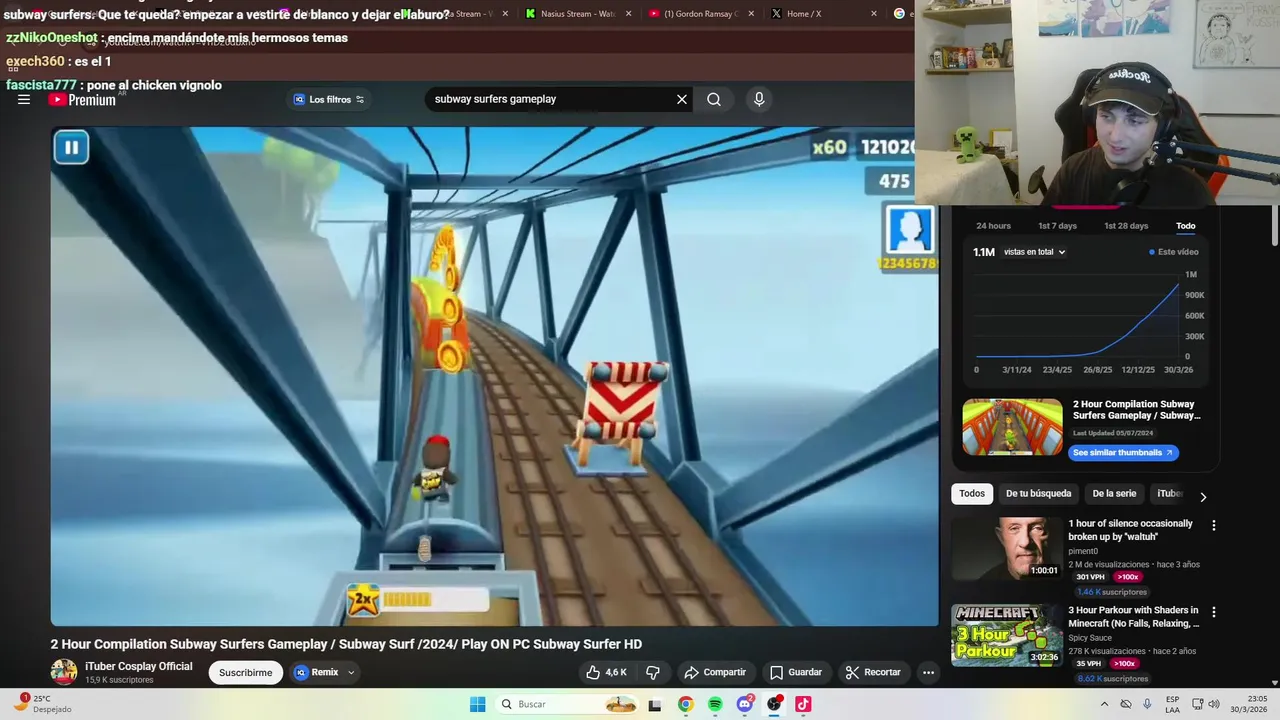Expand the Remix dropdown arrow

[351, 672]
